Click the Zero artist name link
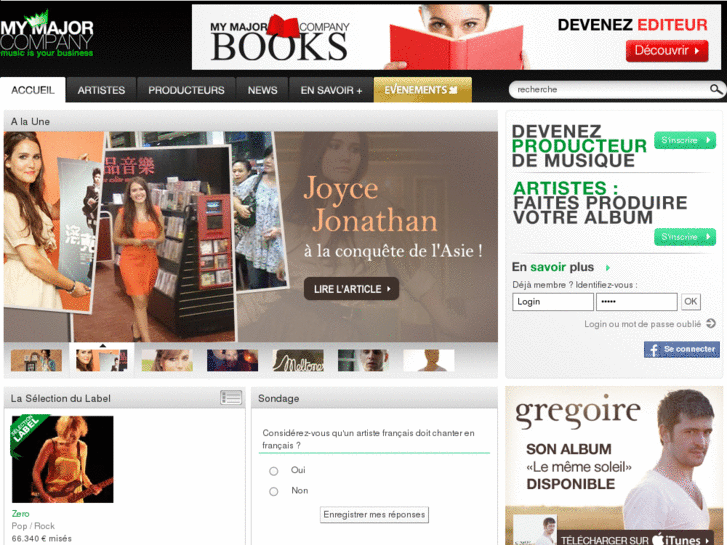The height and width of the screenshot is (545, 727). coord(20,513)
